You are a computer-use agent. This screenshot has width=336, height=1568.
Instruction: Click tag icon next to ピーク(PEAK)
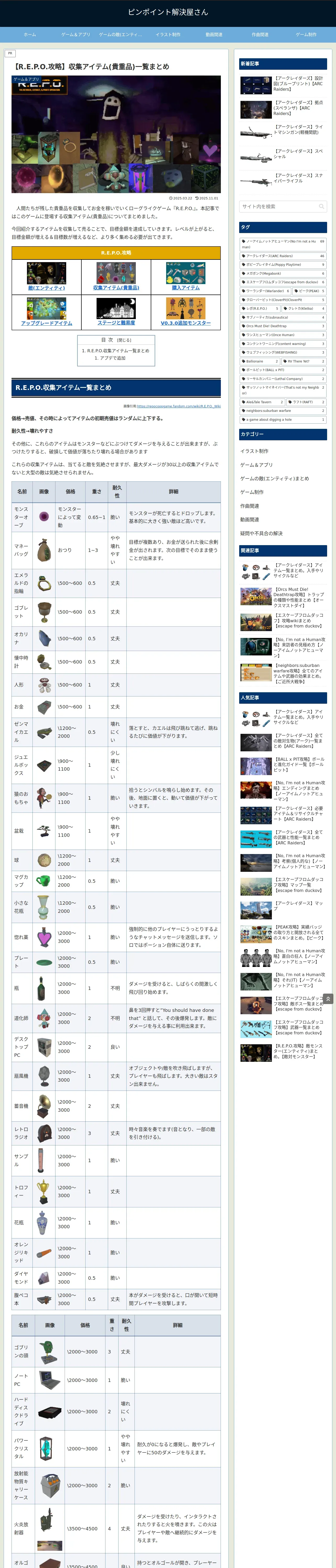[x=297, y=291]
